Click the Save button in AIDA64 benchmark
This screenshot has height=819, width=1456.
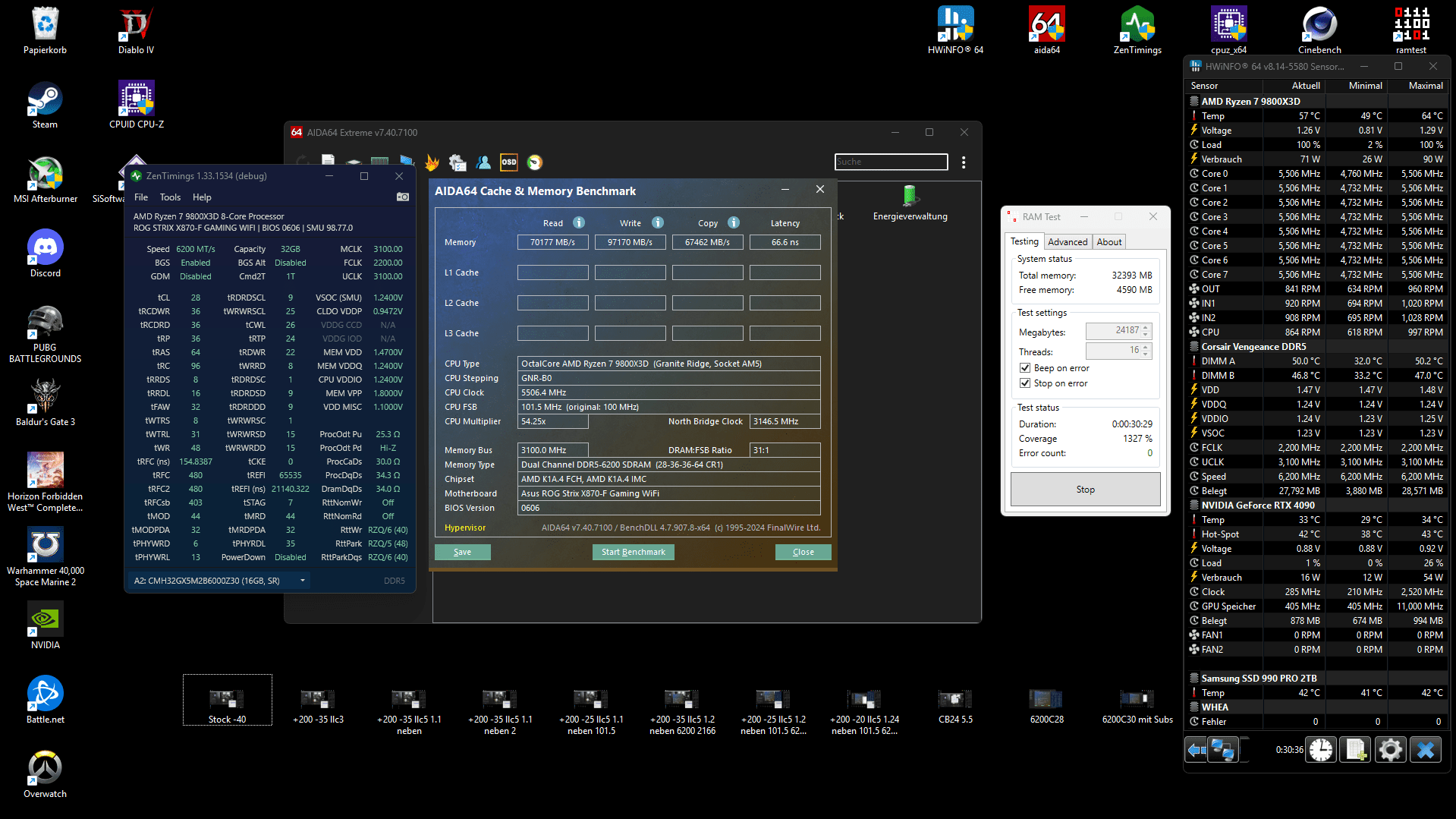tap(462, 552)
